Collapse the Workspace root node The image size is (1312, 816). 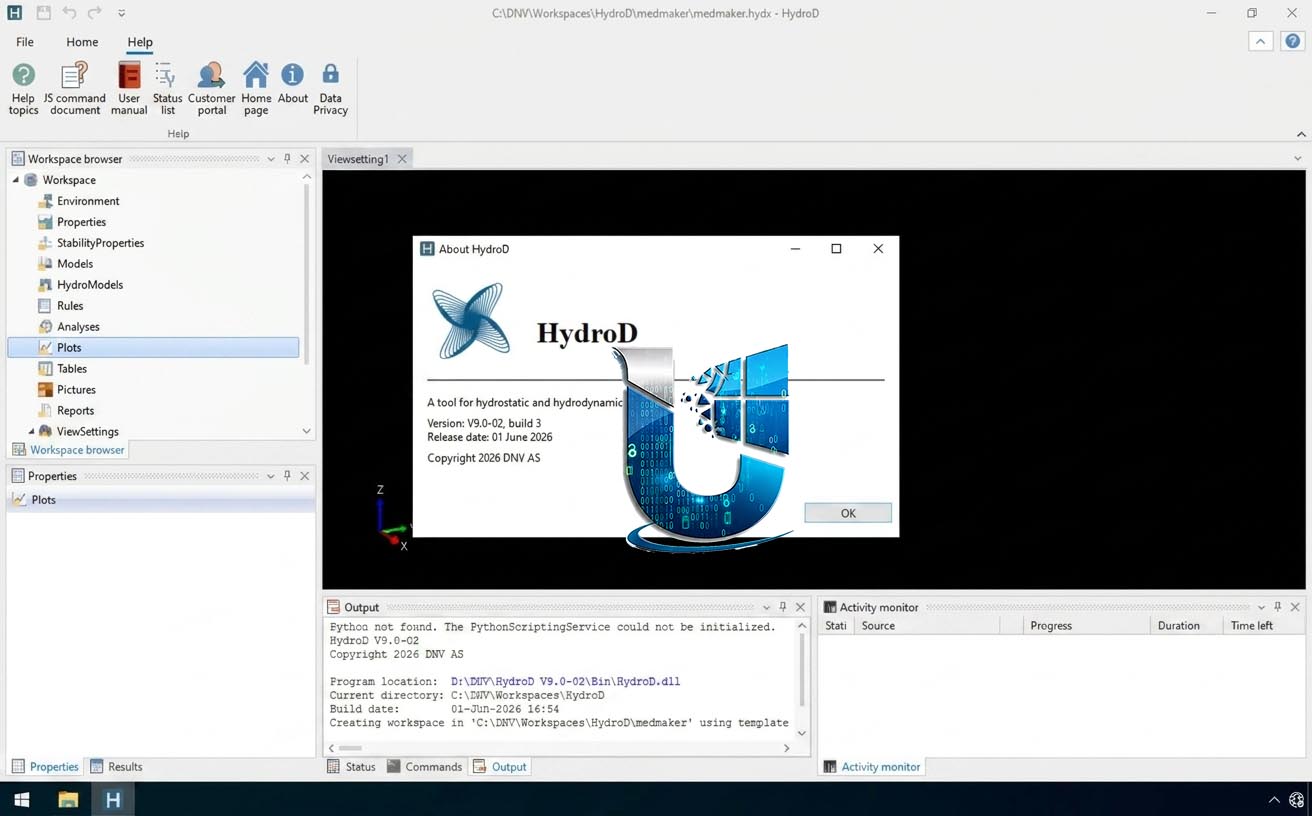tap(16, 180)
